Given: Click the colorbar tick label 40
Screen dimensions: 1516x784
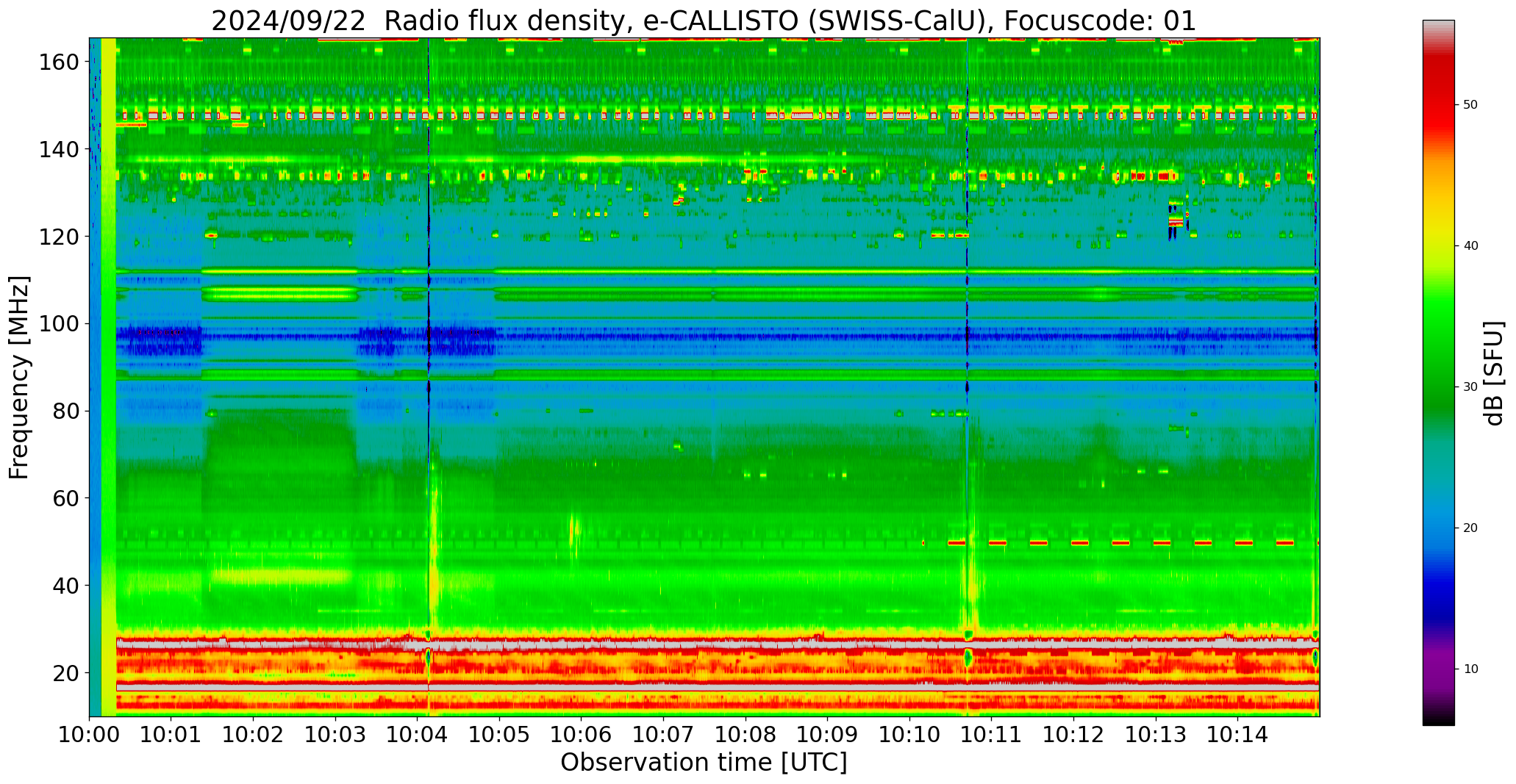Looking at the screenshot, I should coord(1470,245).
